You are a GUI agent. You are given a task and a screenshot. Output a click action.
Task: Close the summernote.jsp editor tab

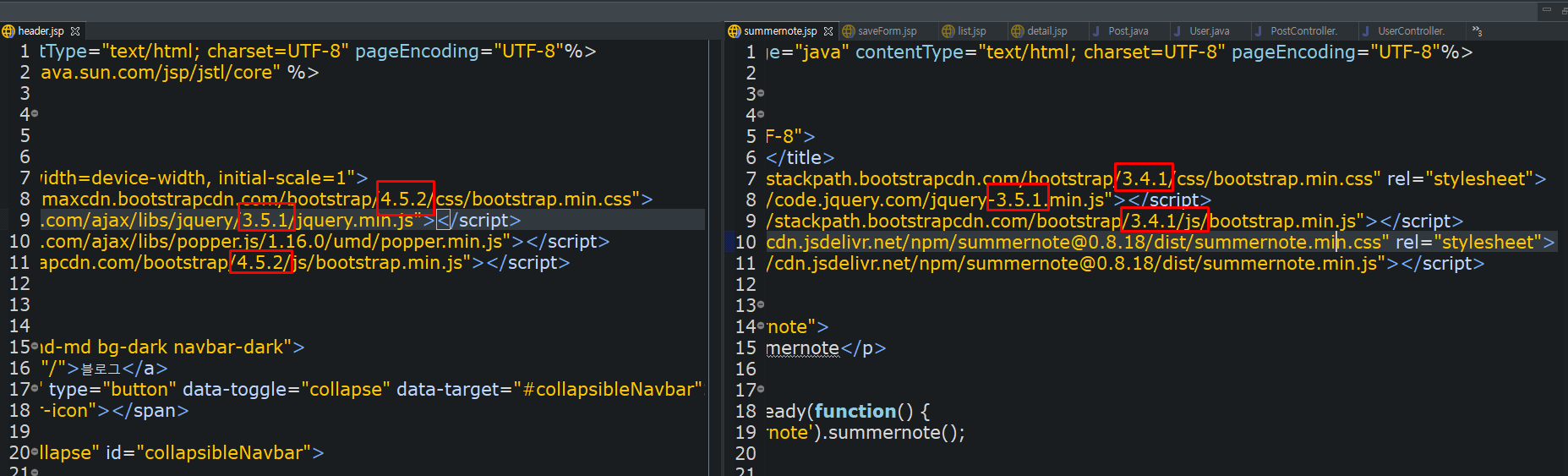(x=828, y=31)
